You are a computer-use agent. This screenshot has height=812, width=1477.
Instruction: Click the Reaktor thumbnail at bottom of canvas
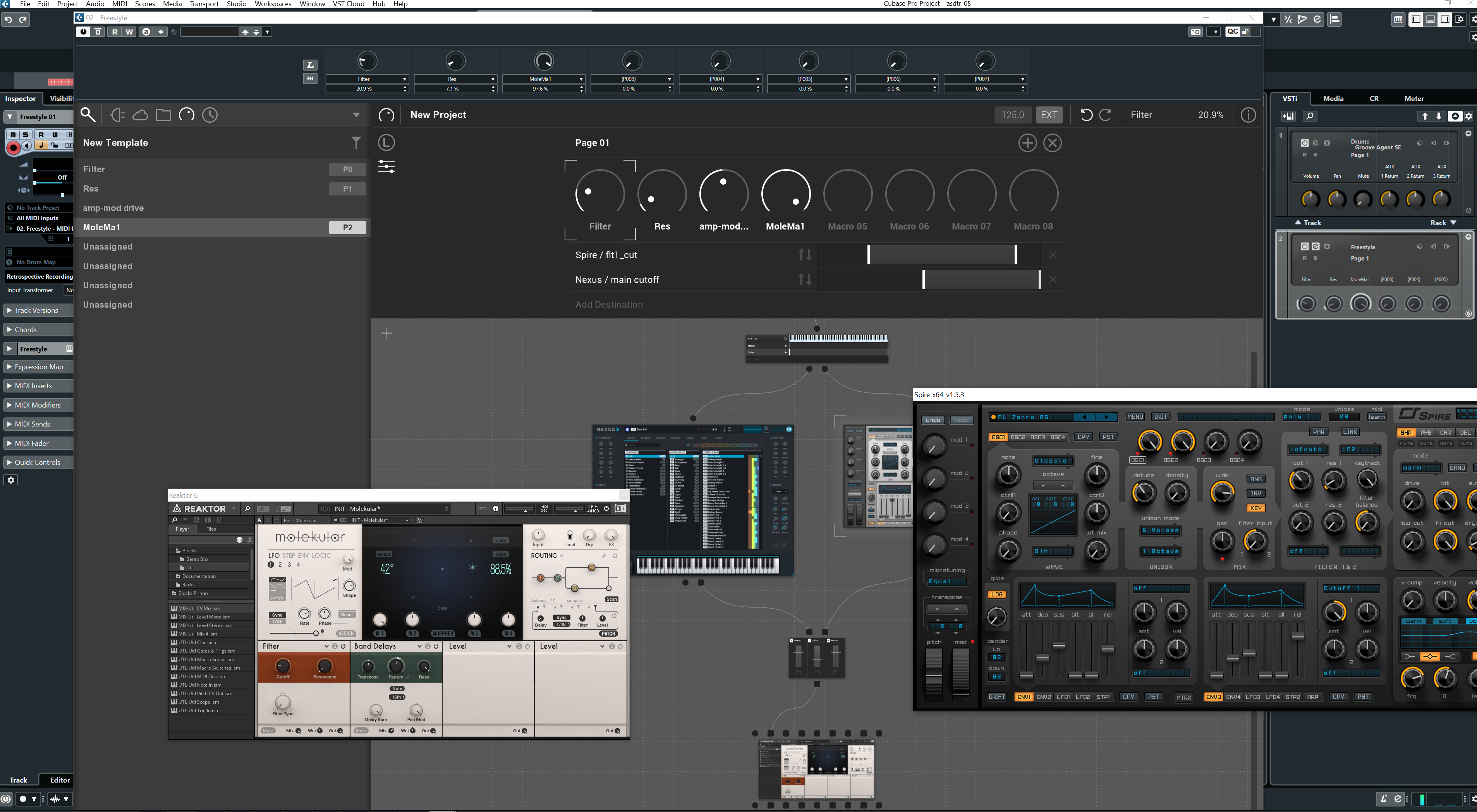point(816,769)
